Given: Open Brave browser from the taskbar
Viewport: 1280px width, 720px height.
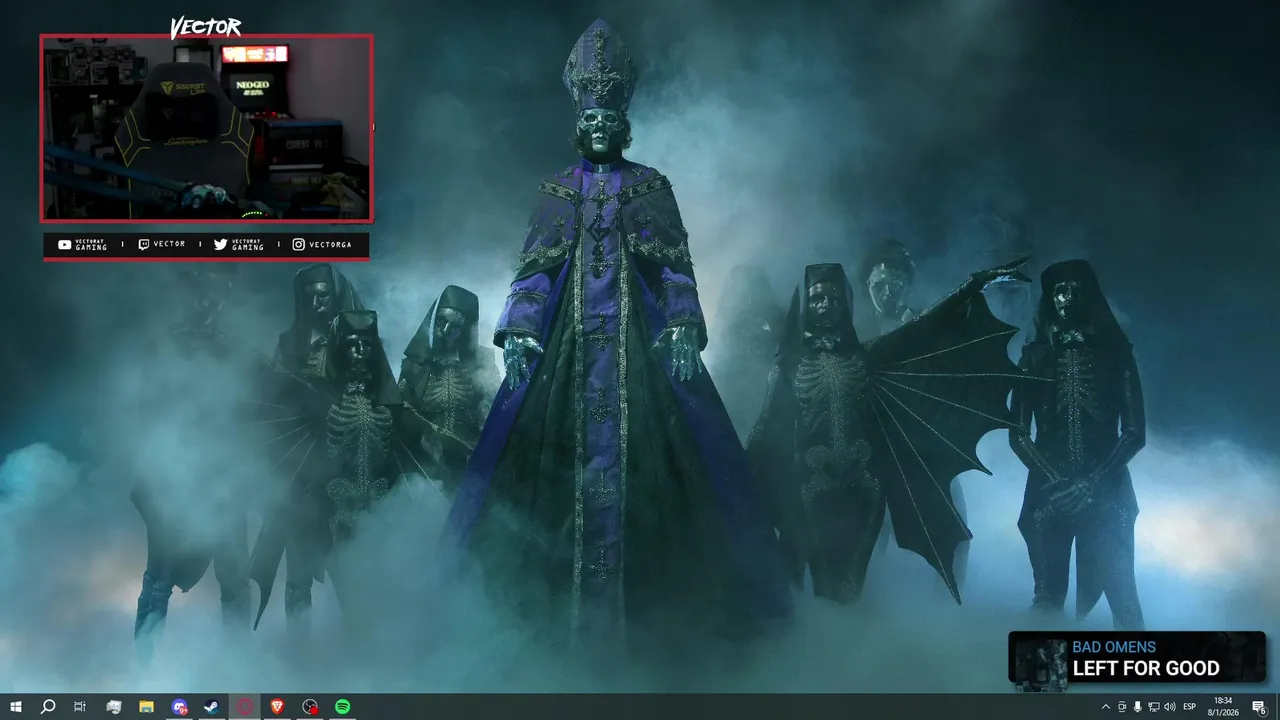Looking at the screenshot, I should [277, 707].
